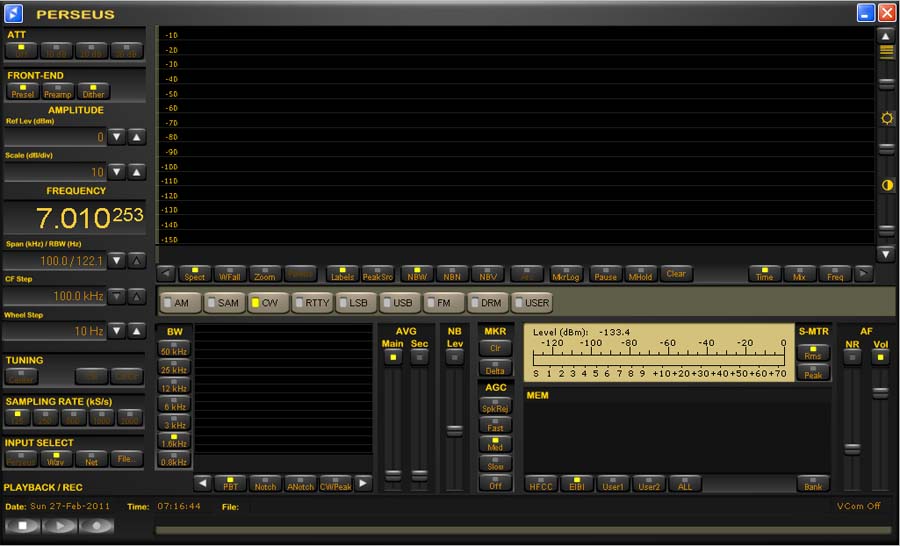Screen dimensions: 900x546
Task: Click the stop playback button
Action: pyautogui.click(x=22, y=525)
